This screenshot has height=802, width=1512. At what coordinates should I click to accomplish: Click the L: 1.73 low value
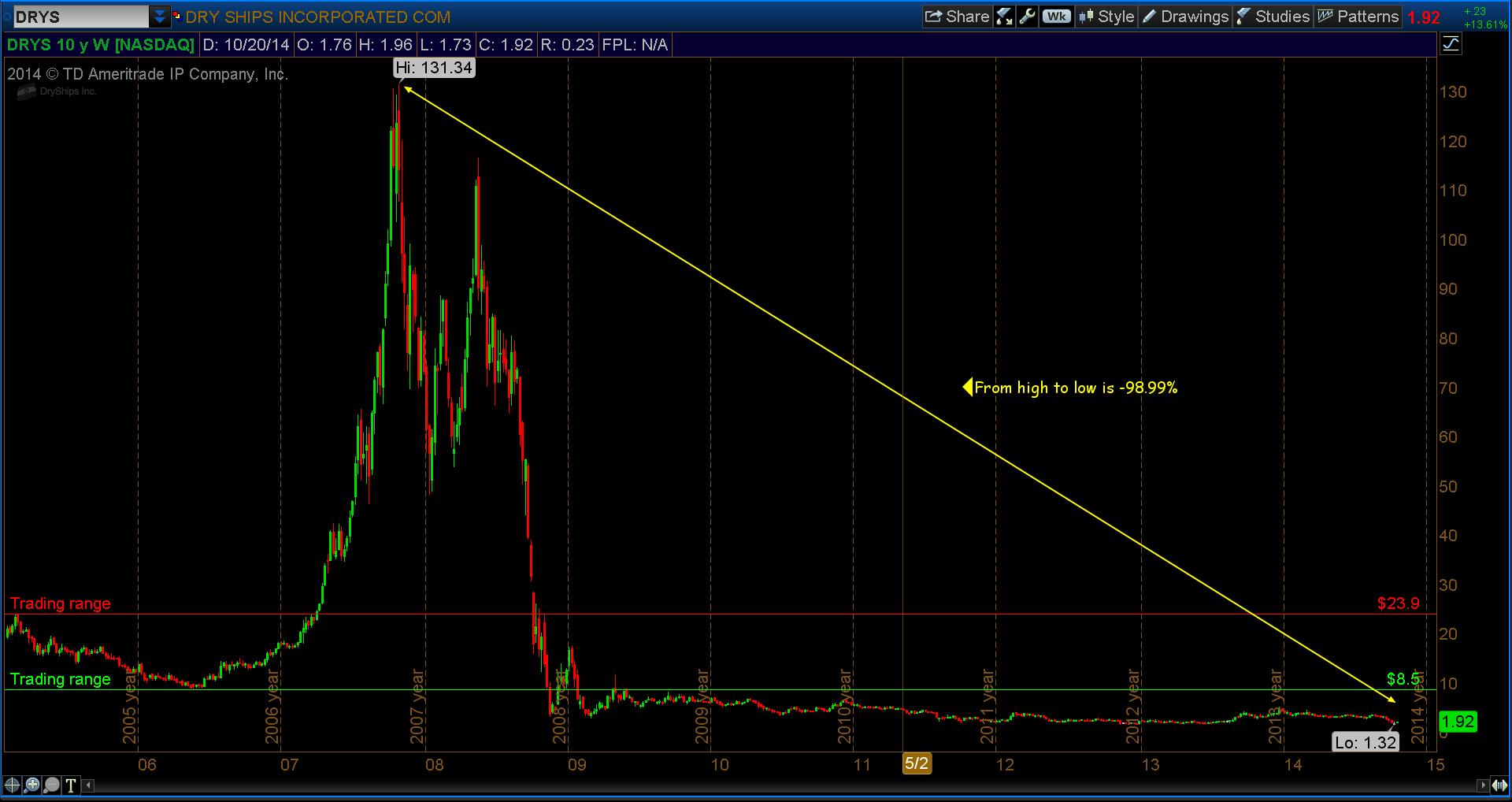pos(446,45)
